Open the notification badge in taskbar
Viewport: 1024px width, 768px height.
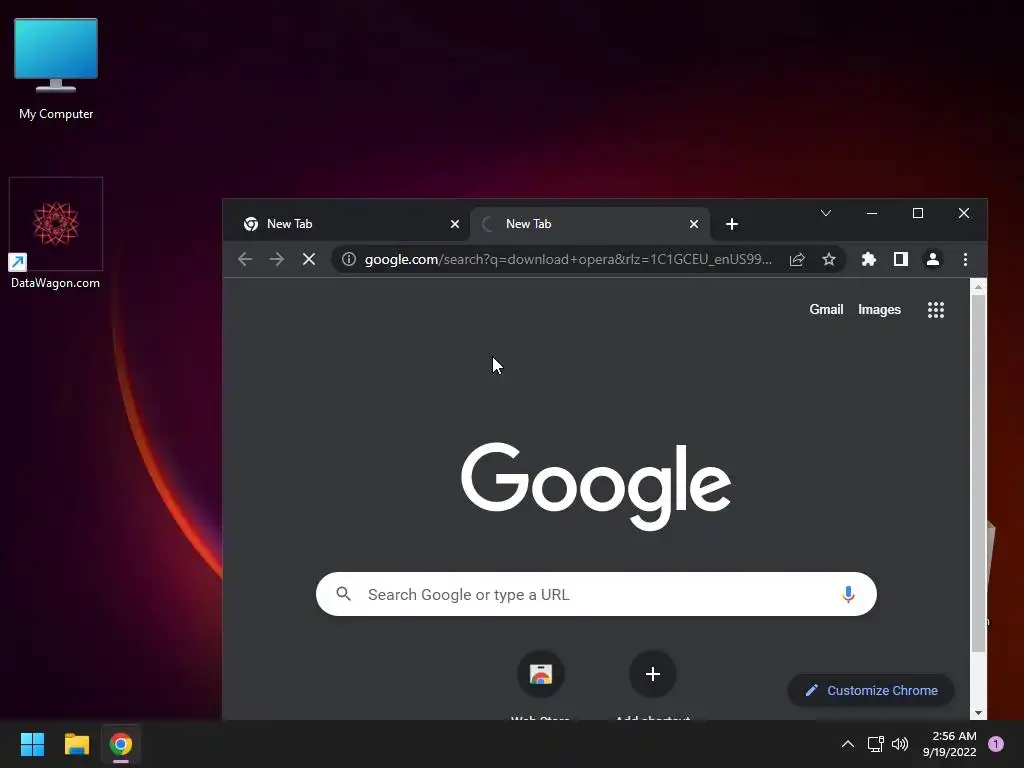point(996,744)
